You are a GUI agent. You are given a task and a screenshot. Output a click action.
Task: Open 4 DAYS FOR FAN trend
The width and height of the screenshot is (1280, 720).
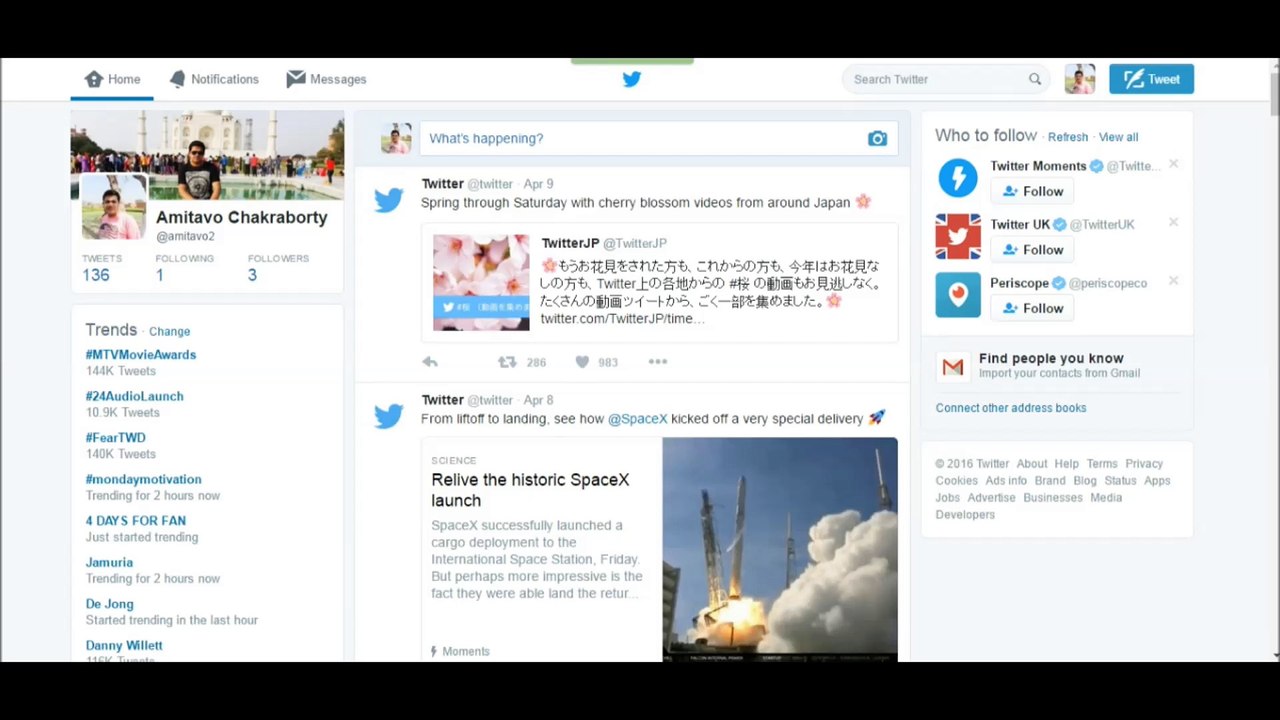coord(136,520)
